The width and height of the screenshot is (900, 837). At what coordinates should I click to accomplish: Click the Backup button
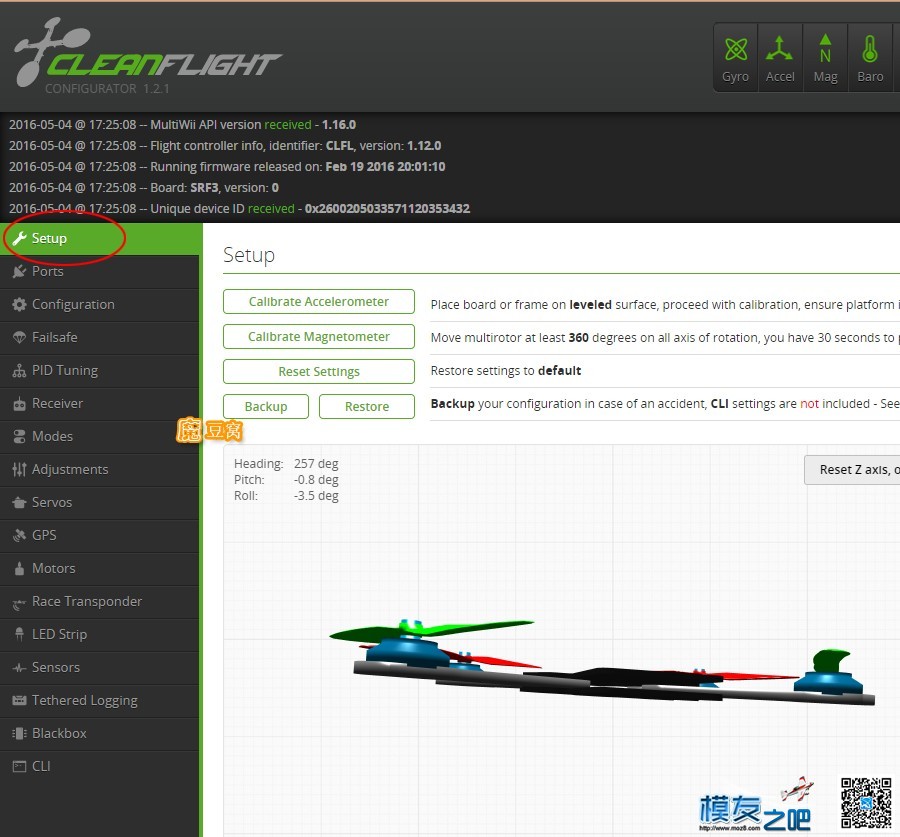point(266,406)
